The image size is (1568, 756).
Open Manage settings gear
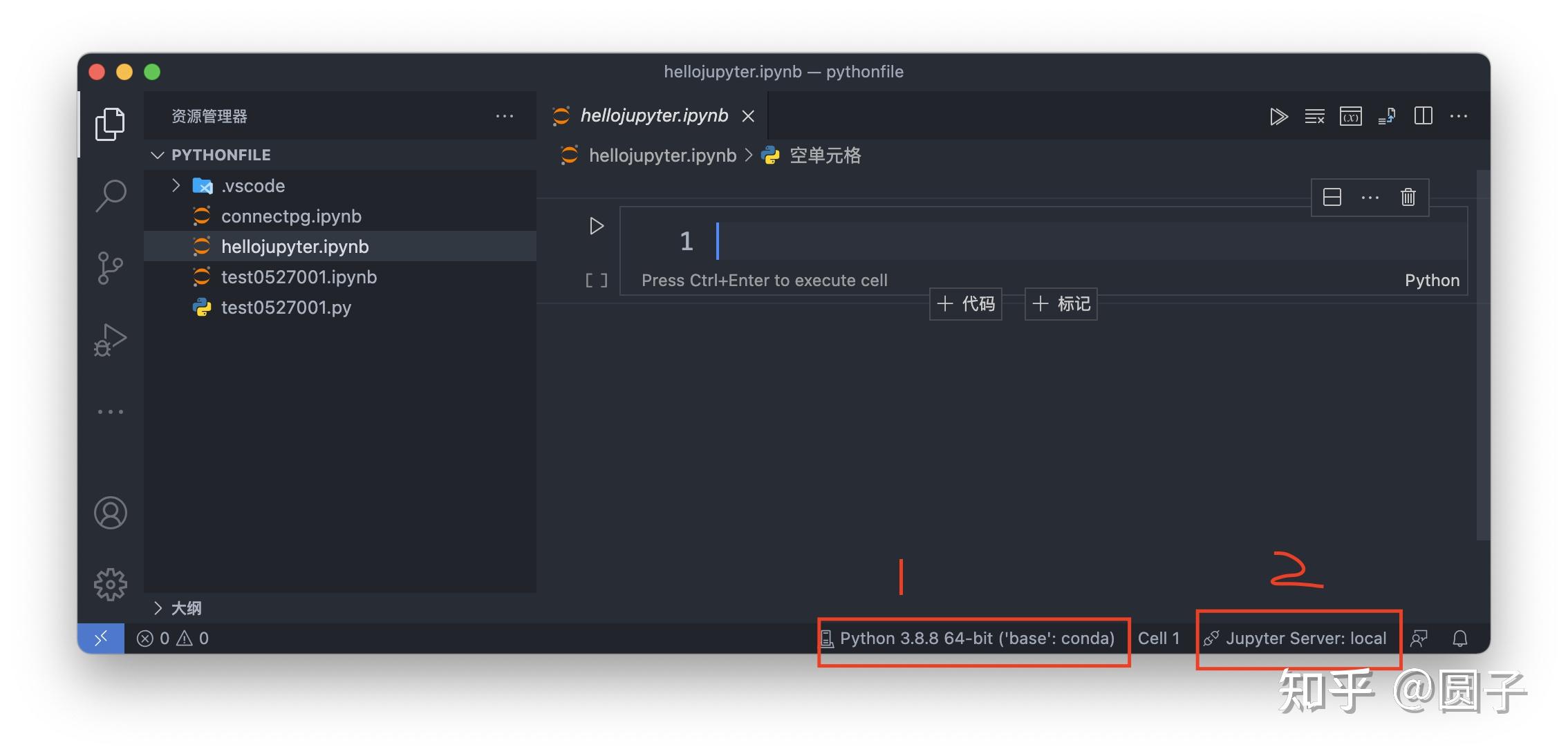(111, 584)
